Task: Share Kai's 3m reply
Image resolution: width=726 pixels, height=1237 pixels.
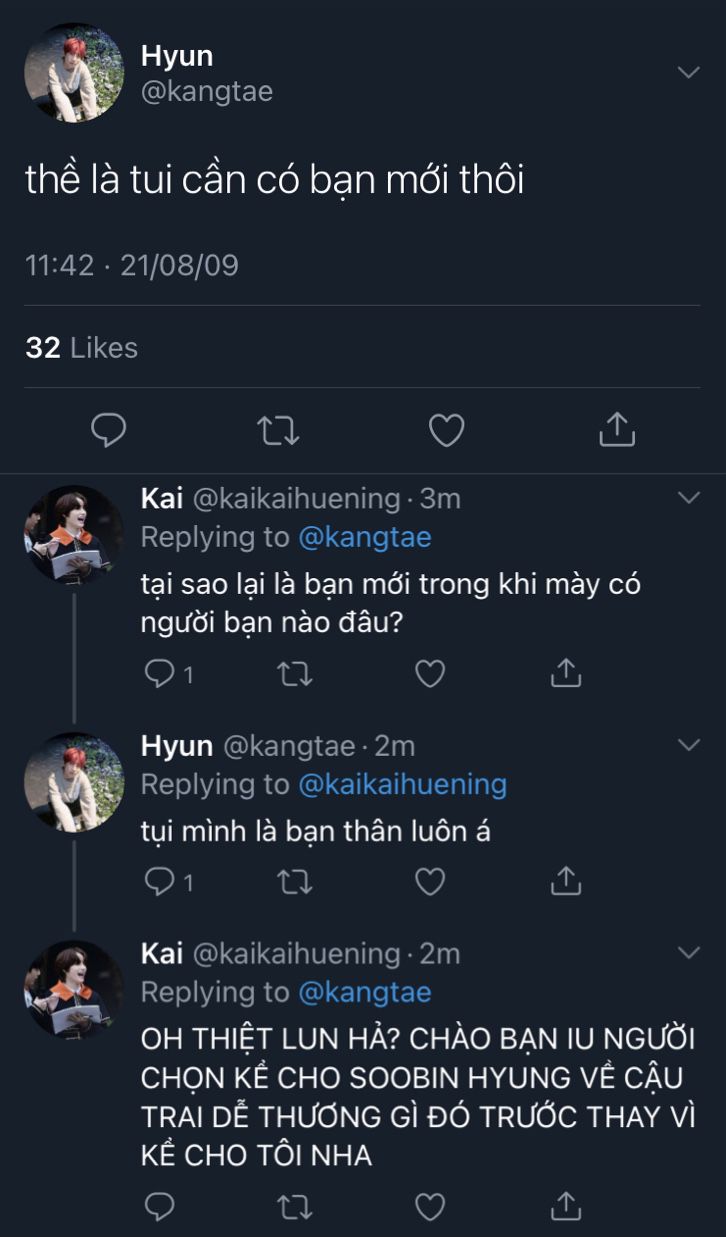Action: (x=565, y=675)
